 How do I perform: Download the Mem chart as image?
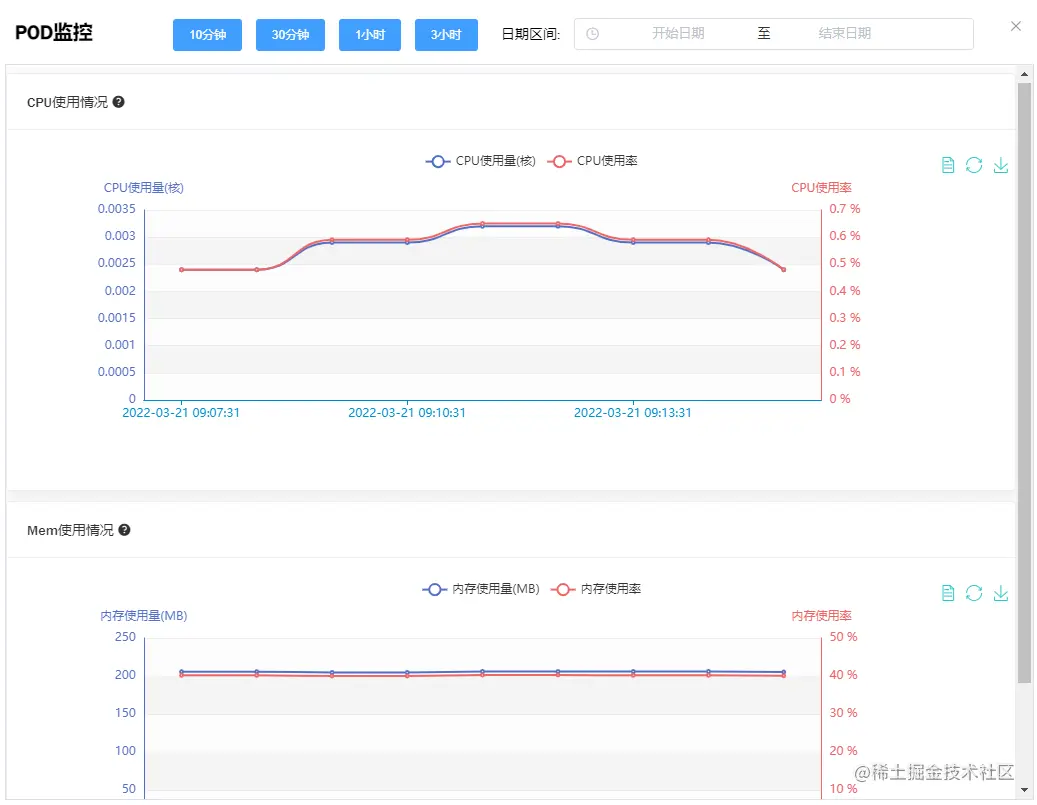tap(1001, 593)
